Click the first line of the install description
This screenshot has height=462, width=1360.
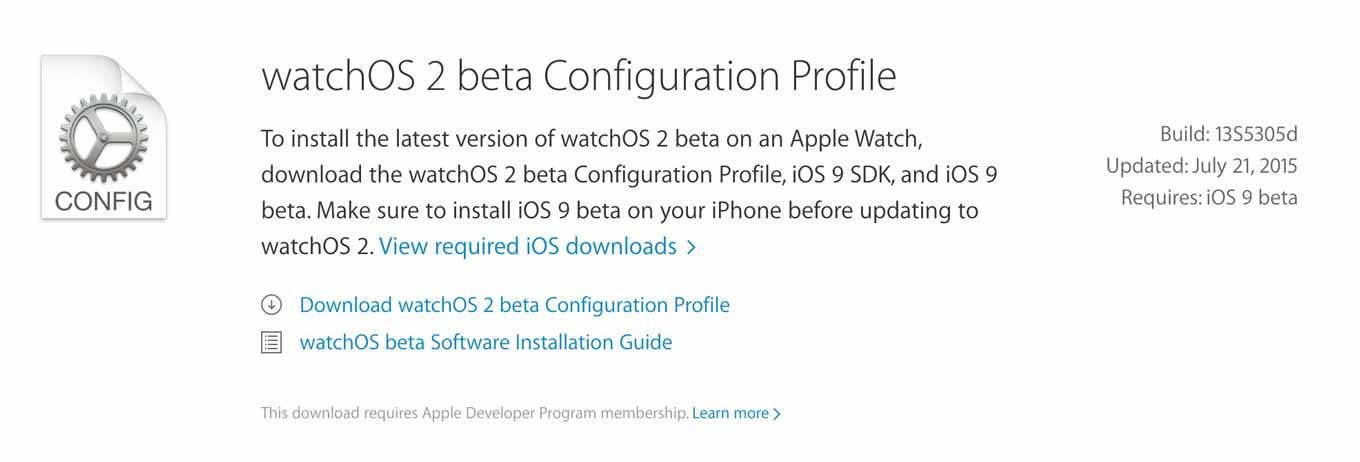tap(598, 137)
